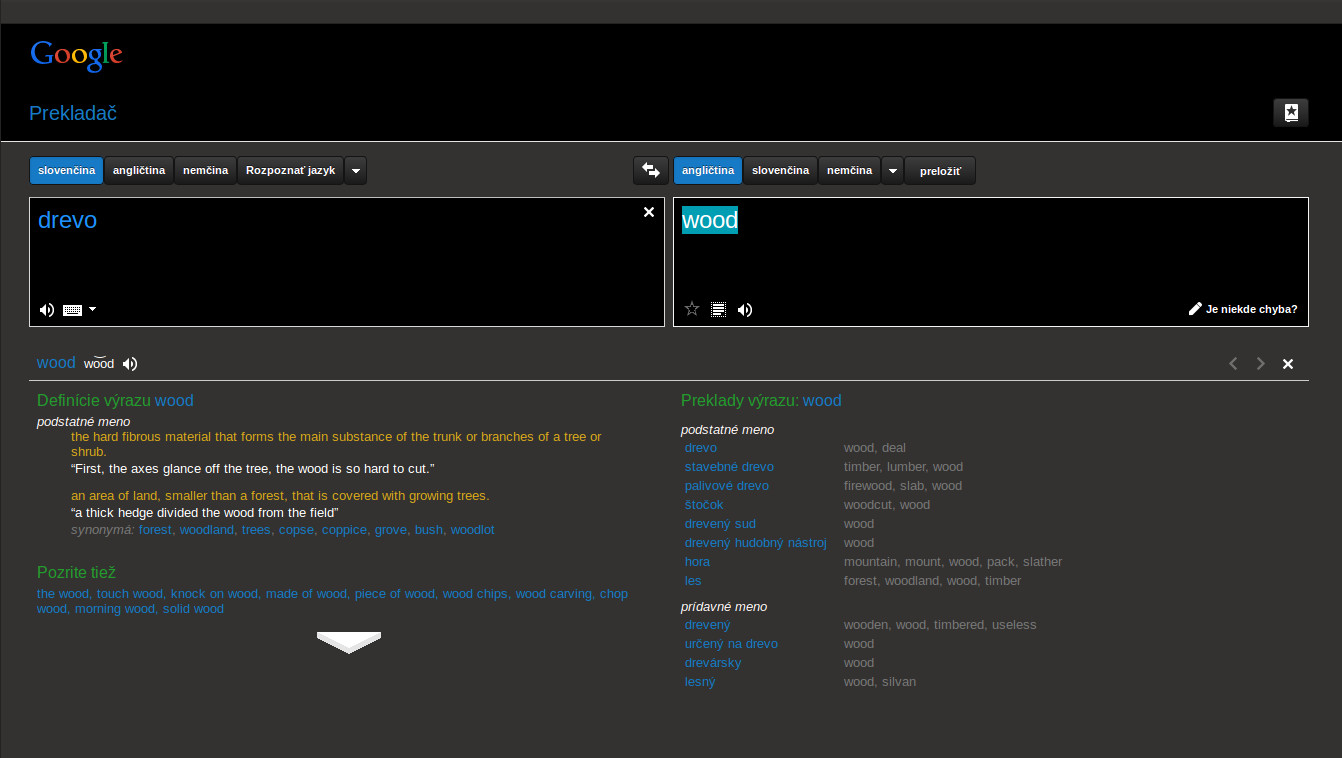1342x758 pixels.
Task: Click the 'wood' link in Preklady výrazu heading
Action: [x=822, y=401]
